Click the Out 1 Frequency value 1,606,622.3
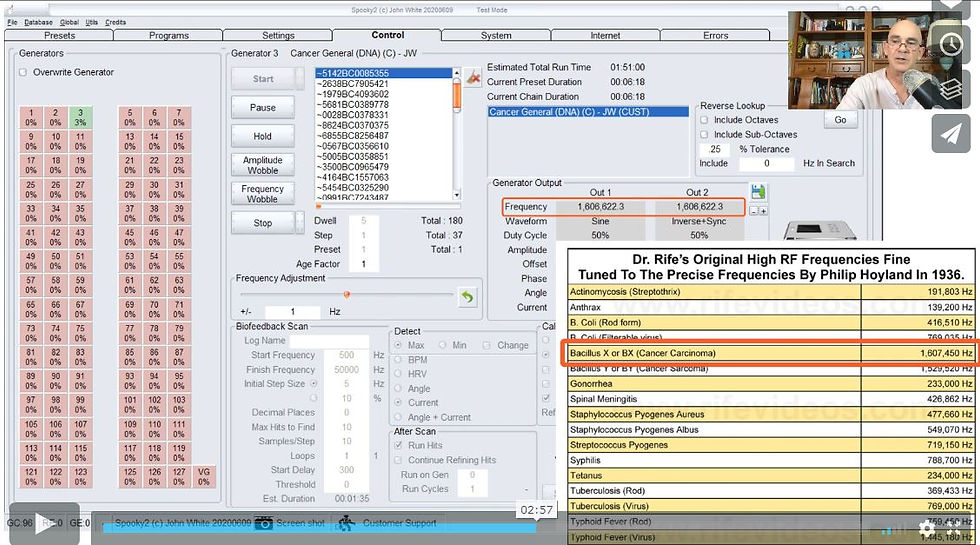 click(601, 207)
